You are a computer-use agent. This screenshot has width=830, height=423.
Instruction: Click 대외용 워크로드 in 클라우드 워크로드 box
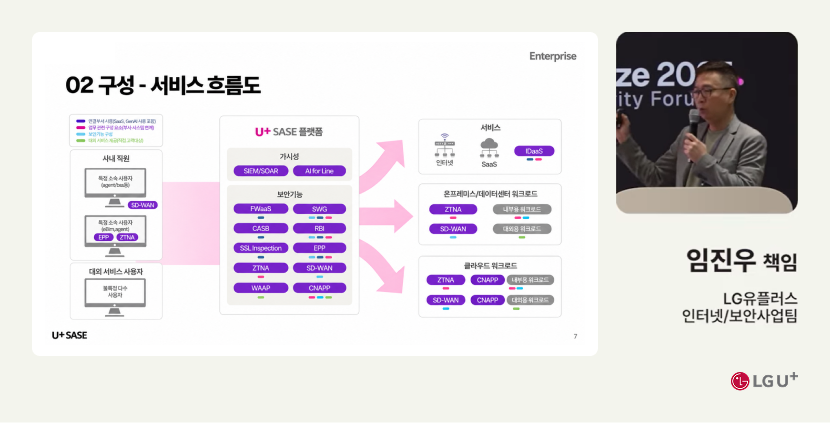click(530, 300)
